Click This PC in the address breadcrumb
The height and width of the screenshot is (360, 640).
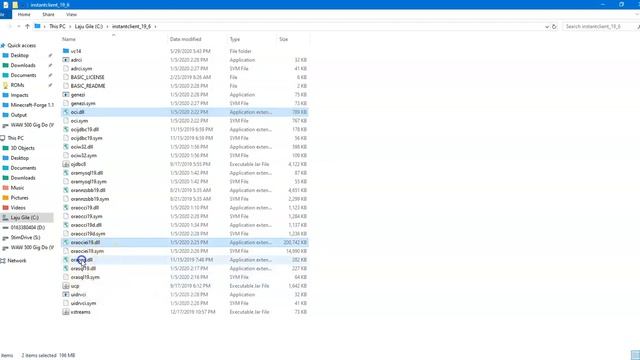(57, 26)
